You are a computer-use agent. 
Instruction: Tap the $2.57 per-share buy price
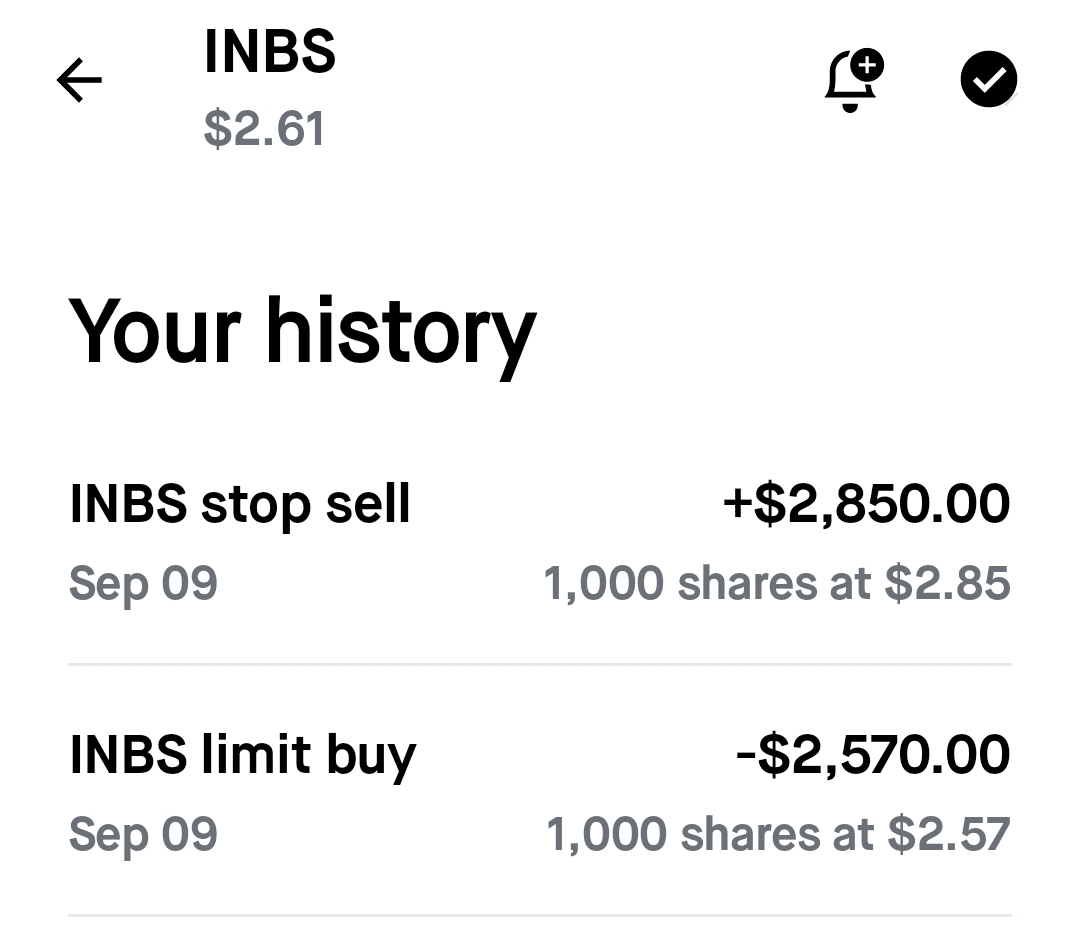[x=947, y=835]
